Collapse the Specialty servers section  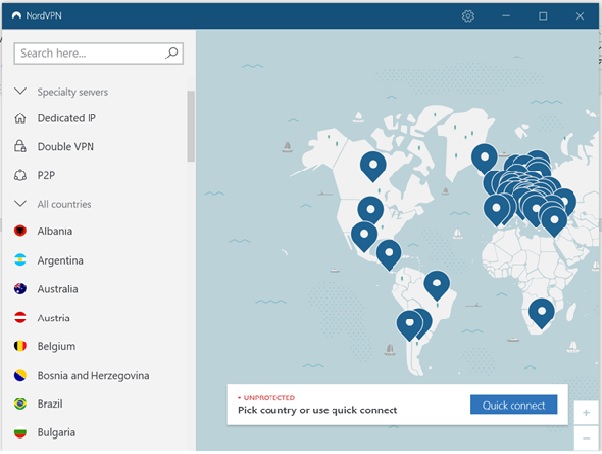pyautogui.click(x=20, y=91)
